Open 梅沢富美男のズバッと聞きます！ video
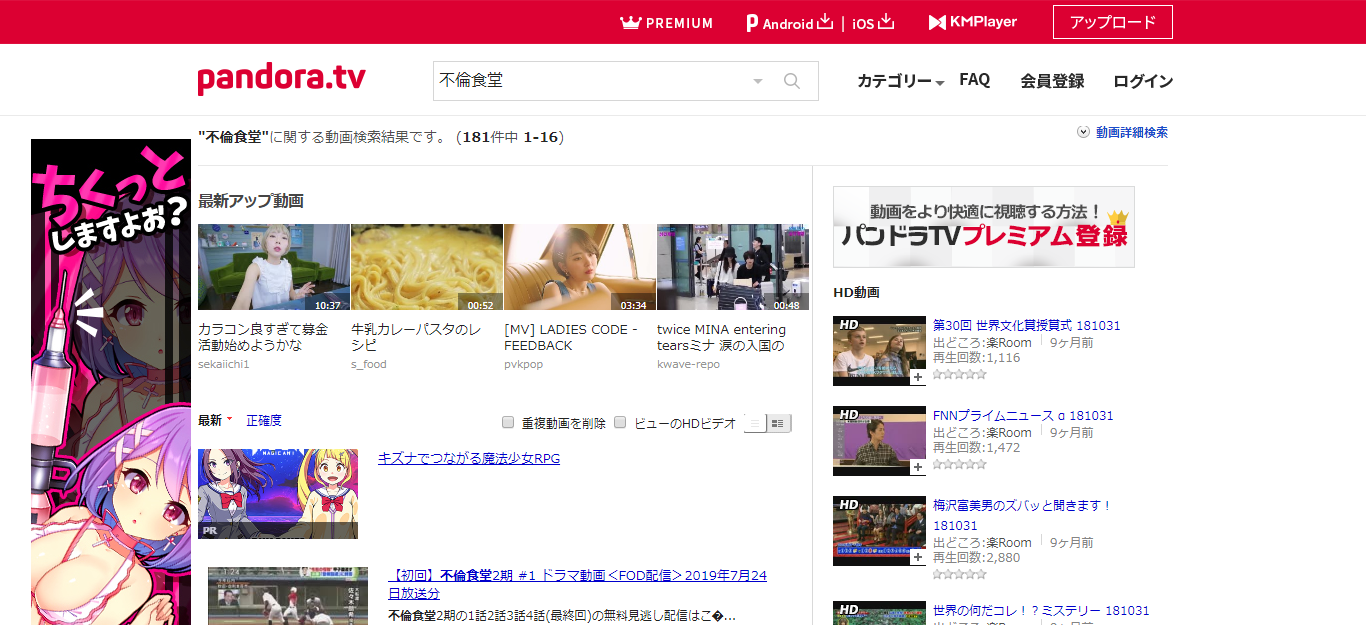 pyautogui.click(x=1023, y=515)
